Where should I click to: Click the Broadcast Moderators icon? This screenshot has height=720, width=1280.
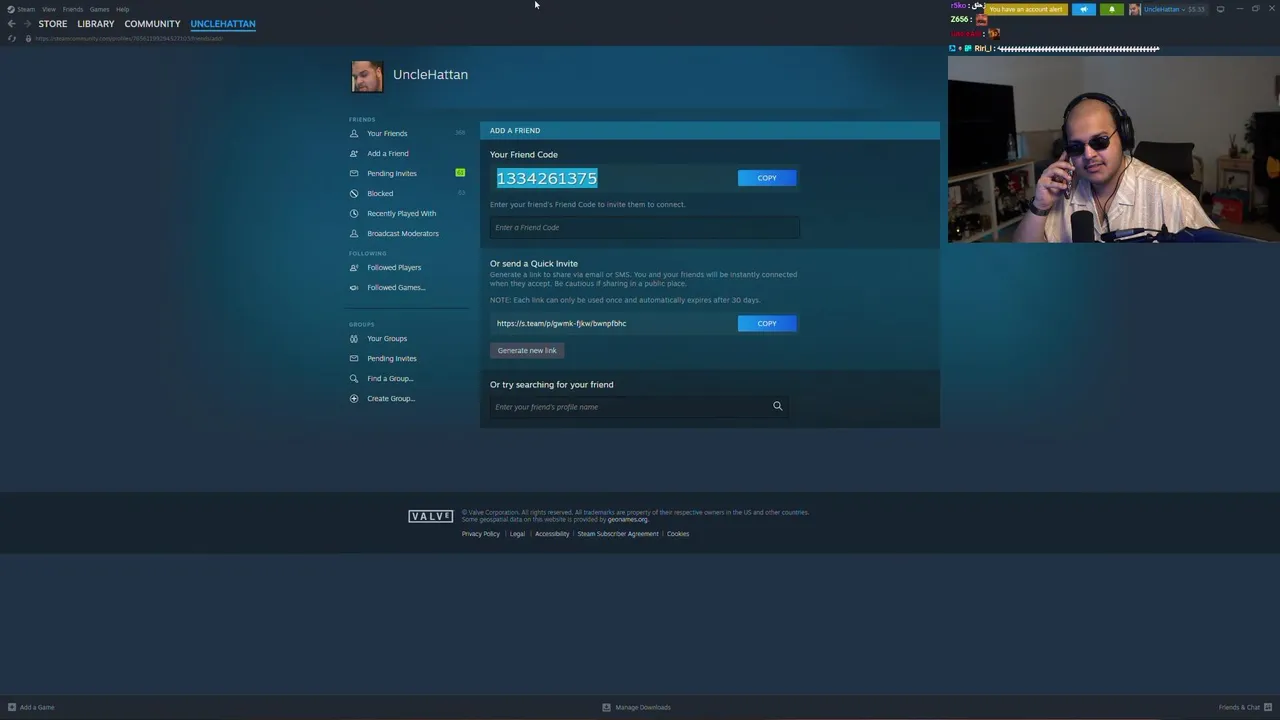(354, 233)
